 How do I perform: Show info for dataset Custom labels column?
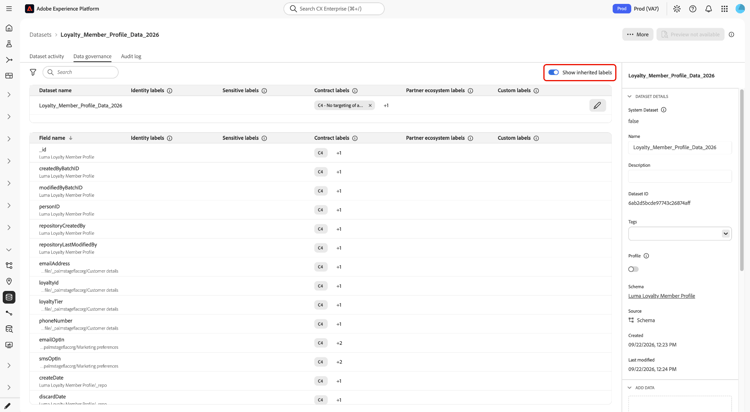[536, 90]
